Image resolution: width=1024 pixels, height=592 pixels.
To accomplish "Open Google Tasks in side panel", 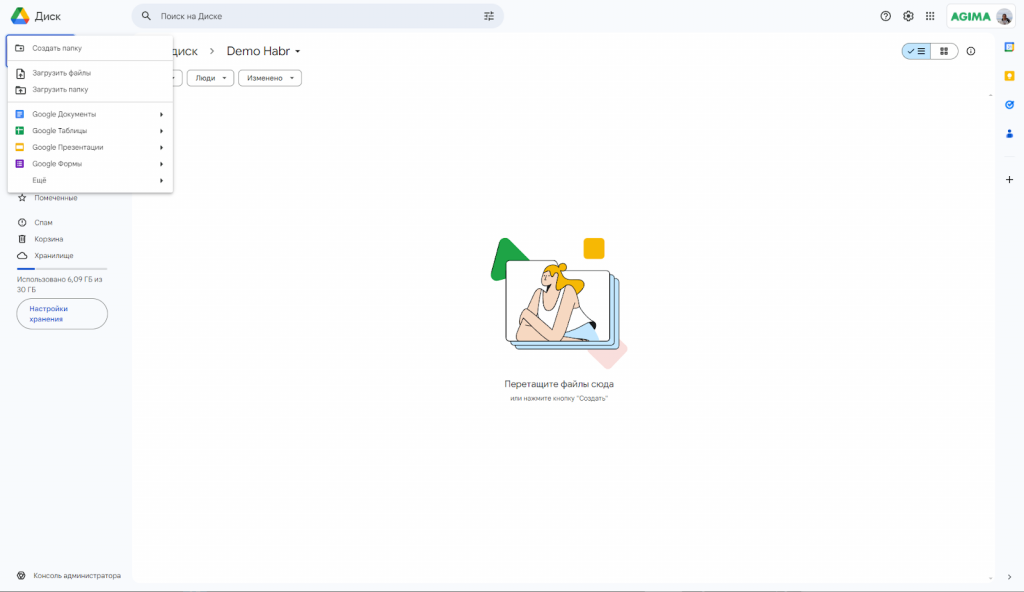I will pos(1009,104).
